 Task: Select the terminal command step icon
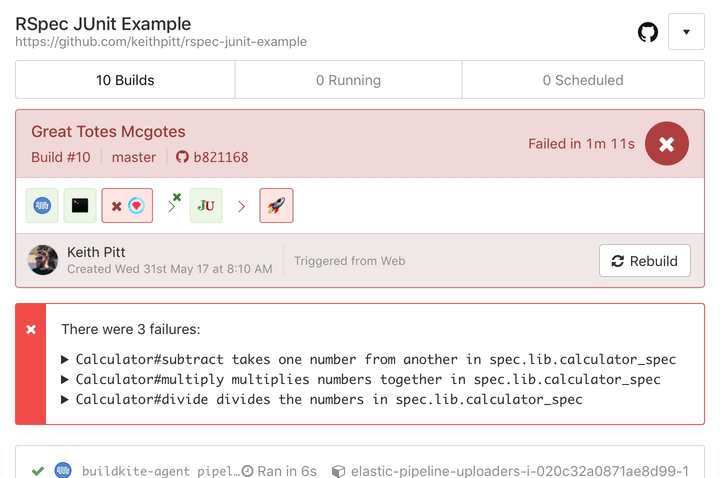[x=80, y=206]
